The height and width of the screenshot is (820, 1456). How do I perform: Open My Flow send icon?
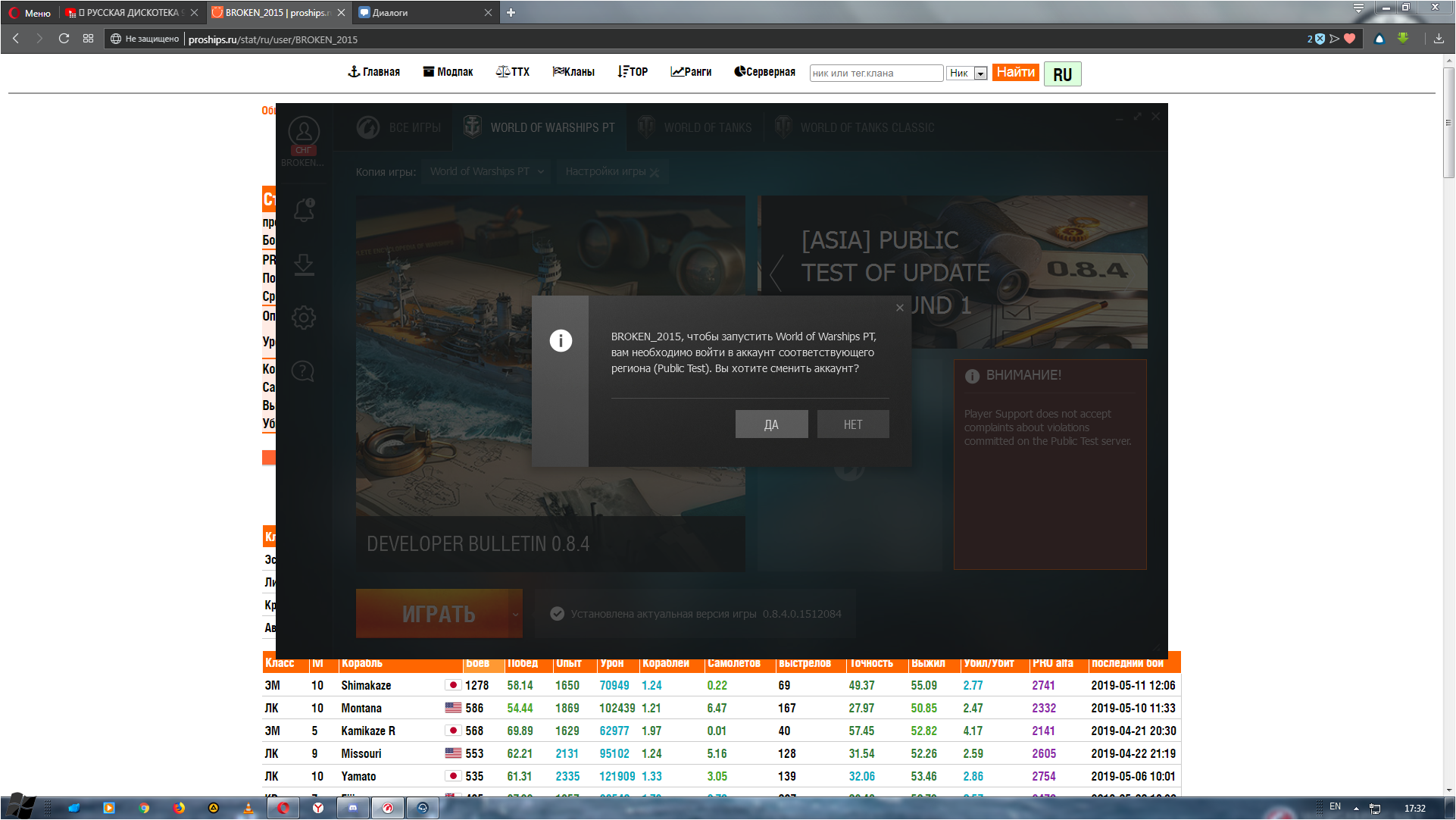pos(1335,39)
